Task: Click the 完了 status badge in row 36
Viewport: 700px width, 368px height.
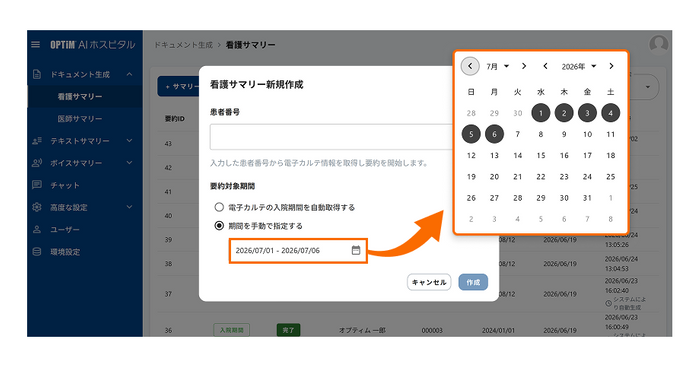Action: 288,330
